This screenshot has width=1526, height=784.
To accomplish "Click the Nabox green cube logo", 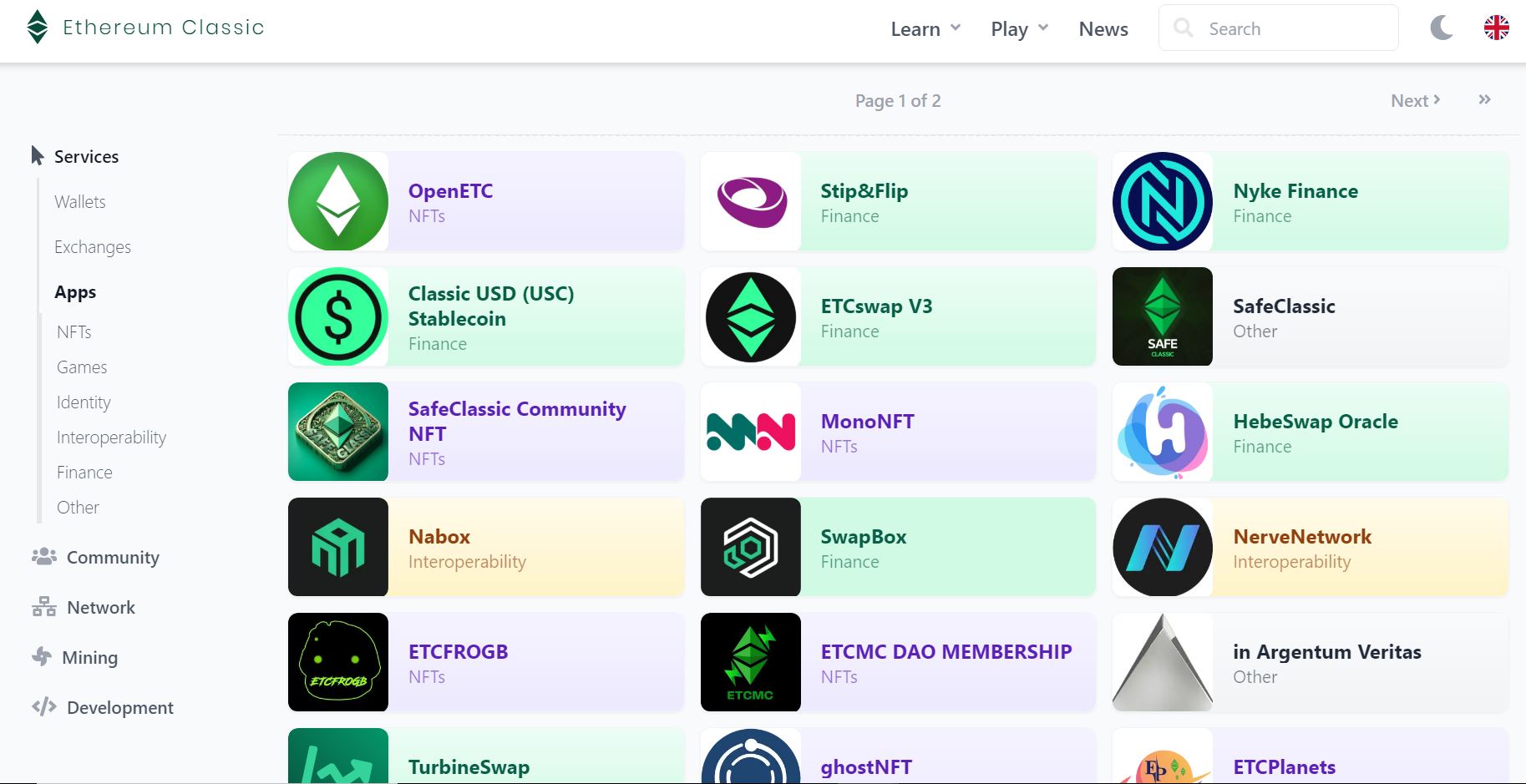I will pyautogui.click(x=338, y=547).
